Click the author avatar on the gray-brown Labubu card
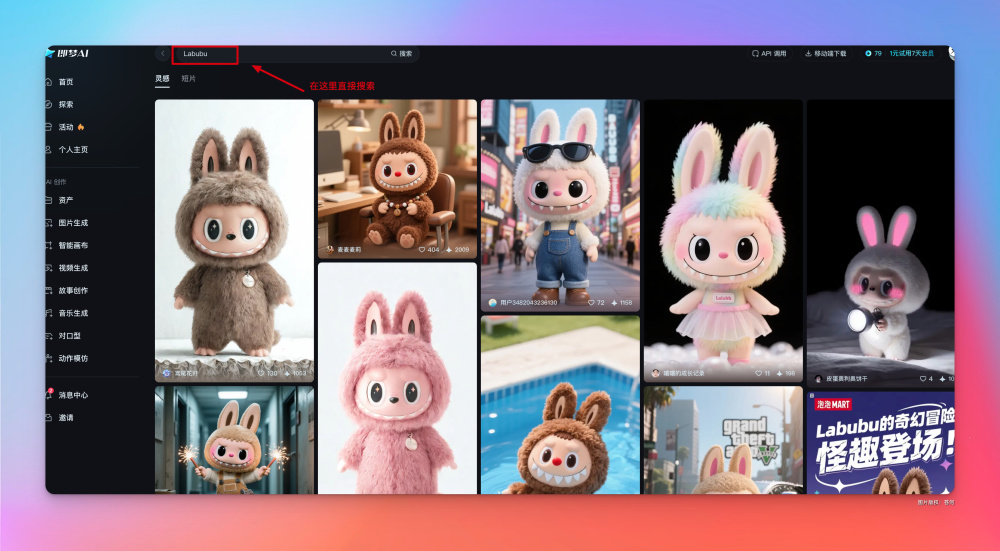Screen dimensions: 1000x551 click(166, 373)
